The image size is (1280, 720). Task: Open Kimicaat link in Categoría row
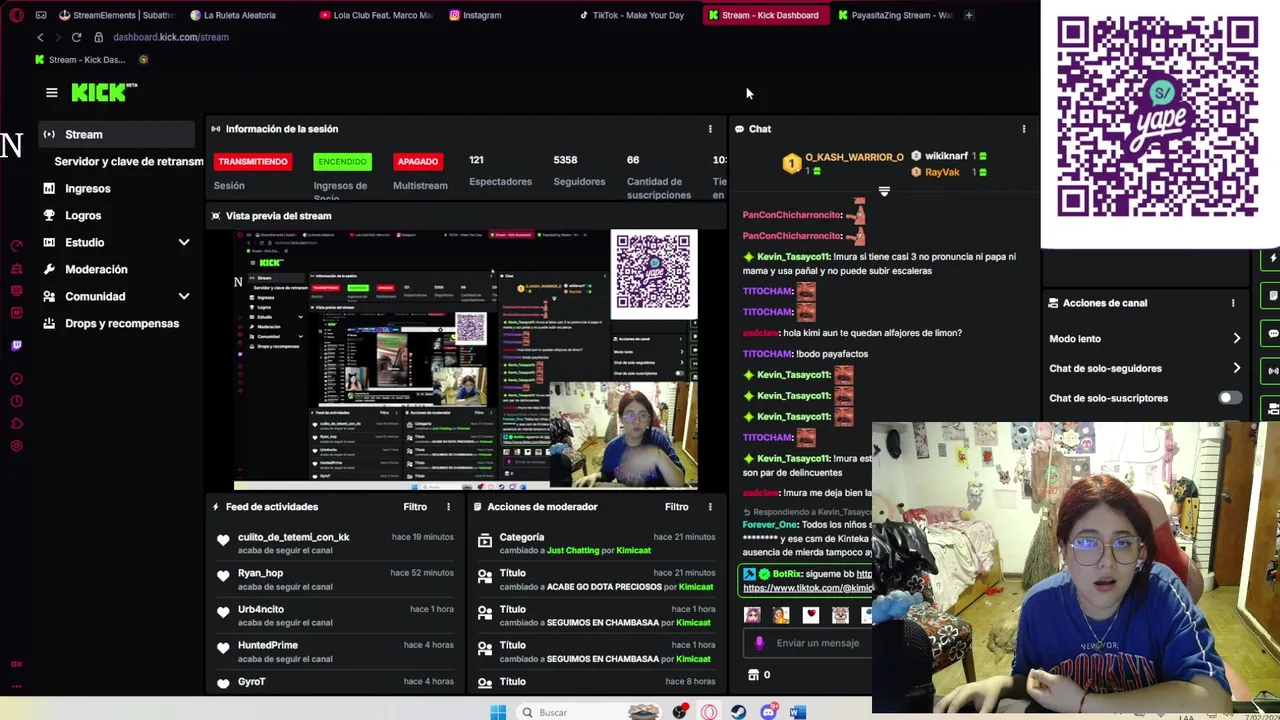coord(634,551)
